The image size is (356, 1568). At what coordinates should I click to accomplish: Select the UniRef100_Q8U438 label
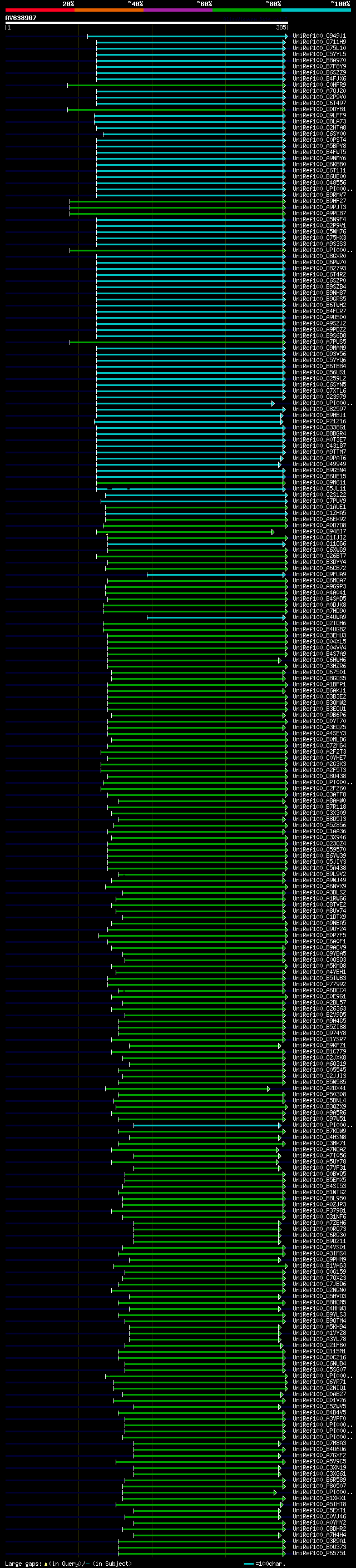pyautogui.click(x=319, y=776)
